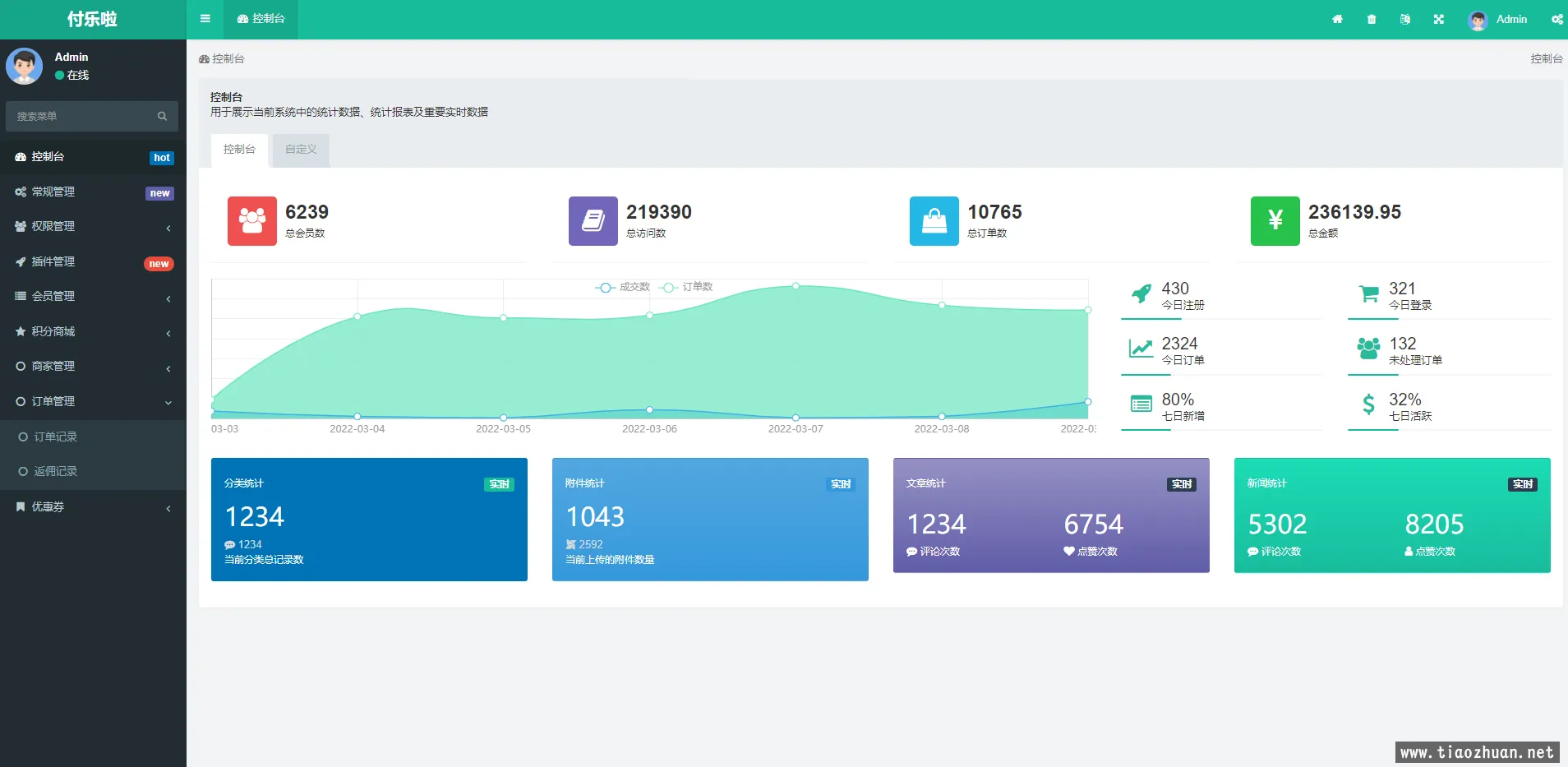This screenshot has width=1568, height=767.
Task: Focus the 搜索菜单 search input
Action: [82, 117]
